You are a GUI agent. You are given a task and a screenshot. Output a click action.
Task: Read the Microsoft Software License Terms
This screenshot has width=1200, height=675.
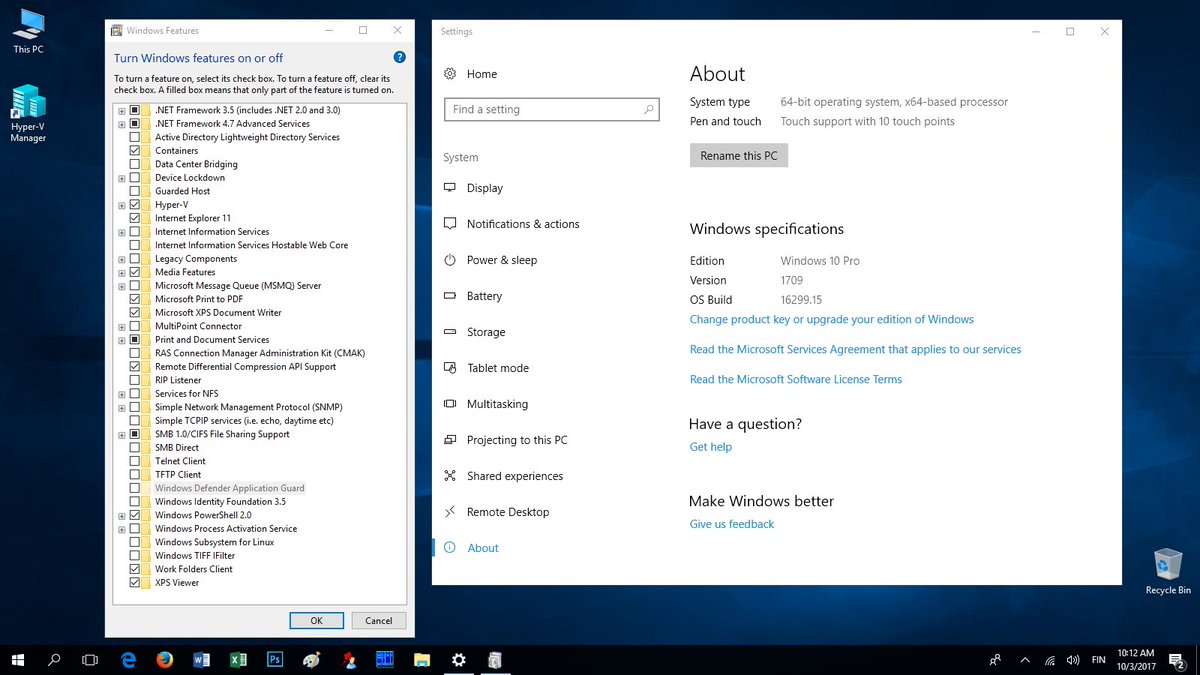point(796,379)
